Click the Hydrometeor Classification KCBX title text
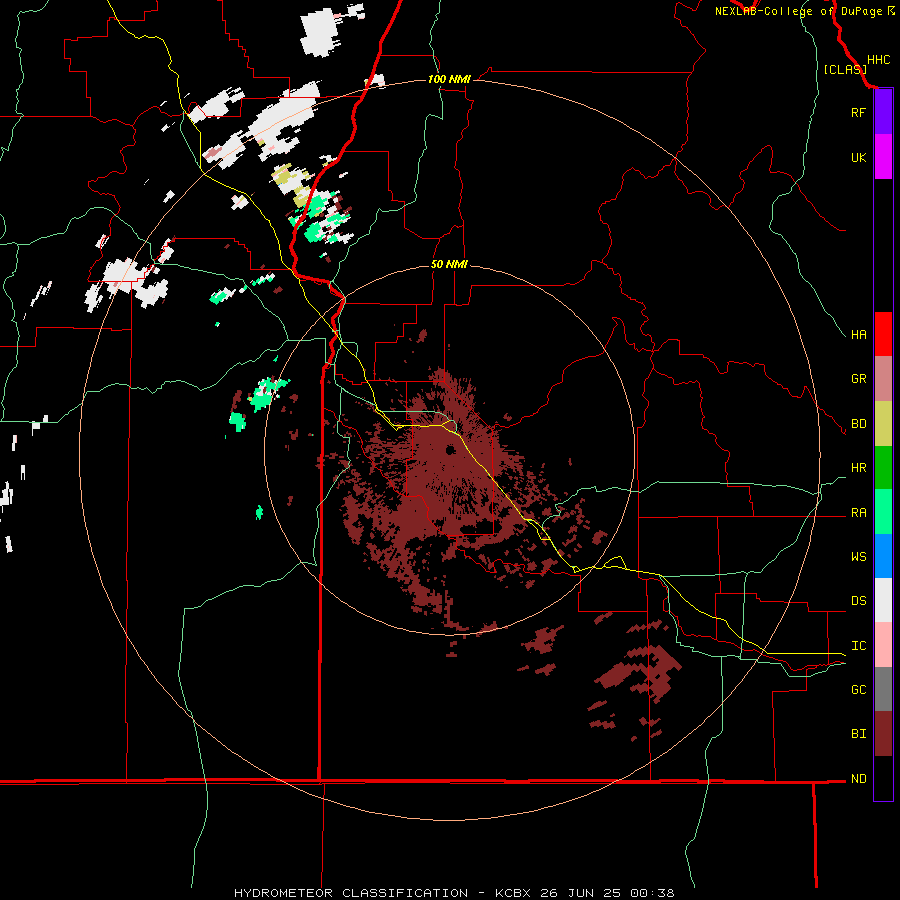The image size is (900, 900). pyautogui.click(x=454, y=893)
